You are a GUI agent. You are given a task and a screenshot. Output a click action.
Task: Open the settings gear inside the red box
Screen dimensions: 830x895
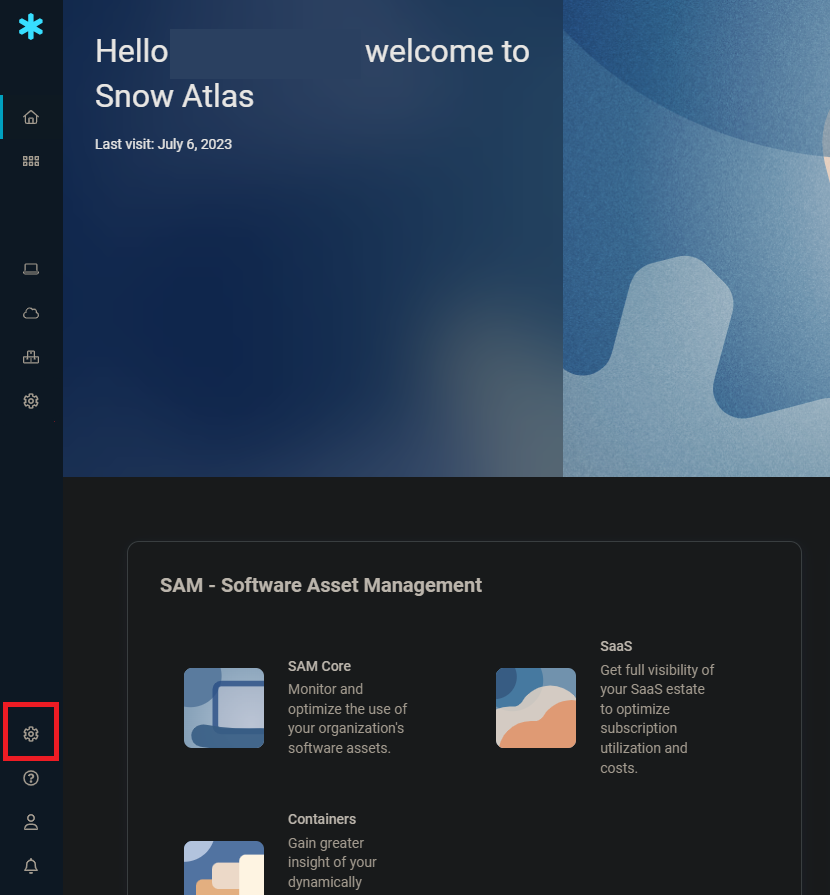pyautogui.click(x=31, y=734)
